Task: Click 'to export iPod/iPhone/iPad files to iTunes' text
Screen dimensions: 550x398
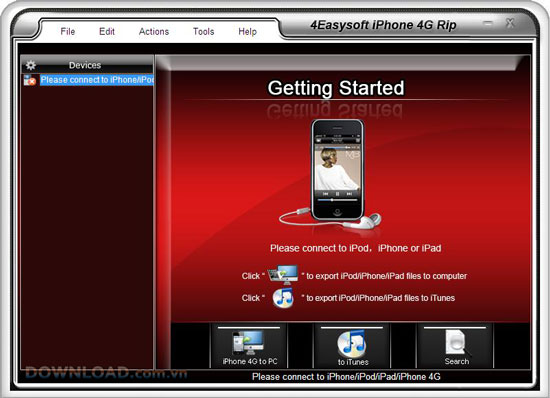Action: tap(381, 298)
